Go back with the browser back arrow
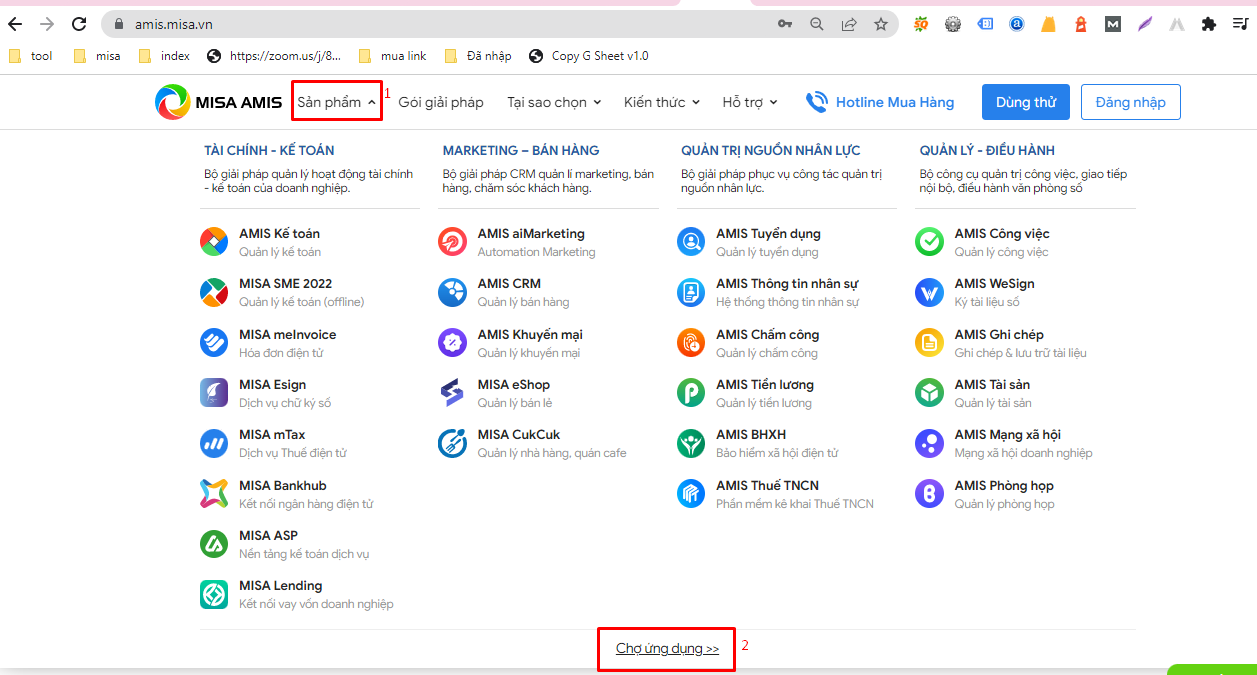 click(15, 24)
